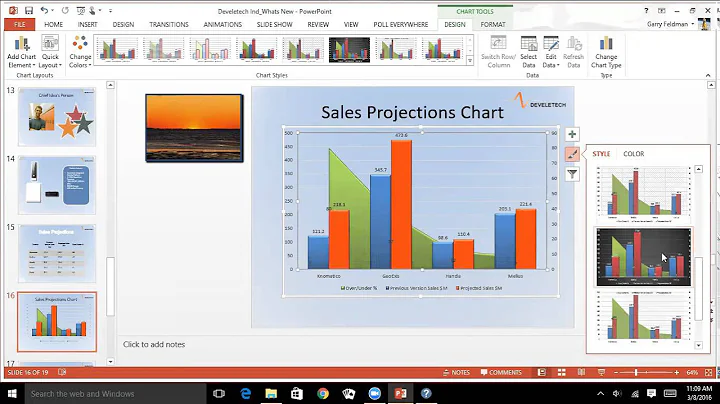Click Select Data icon
720x404 pixels.
coord(529,52)
